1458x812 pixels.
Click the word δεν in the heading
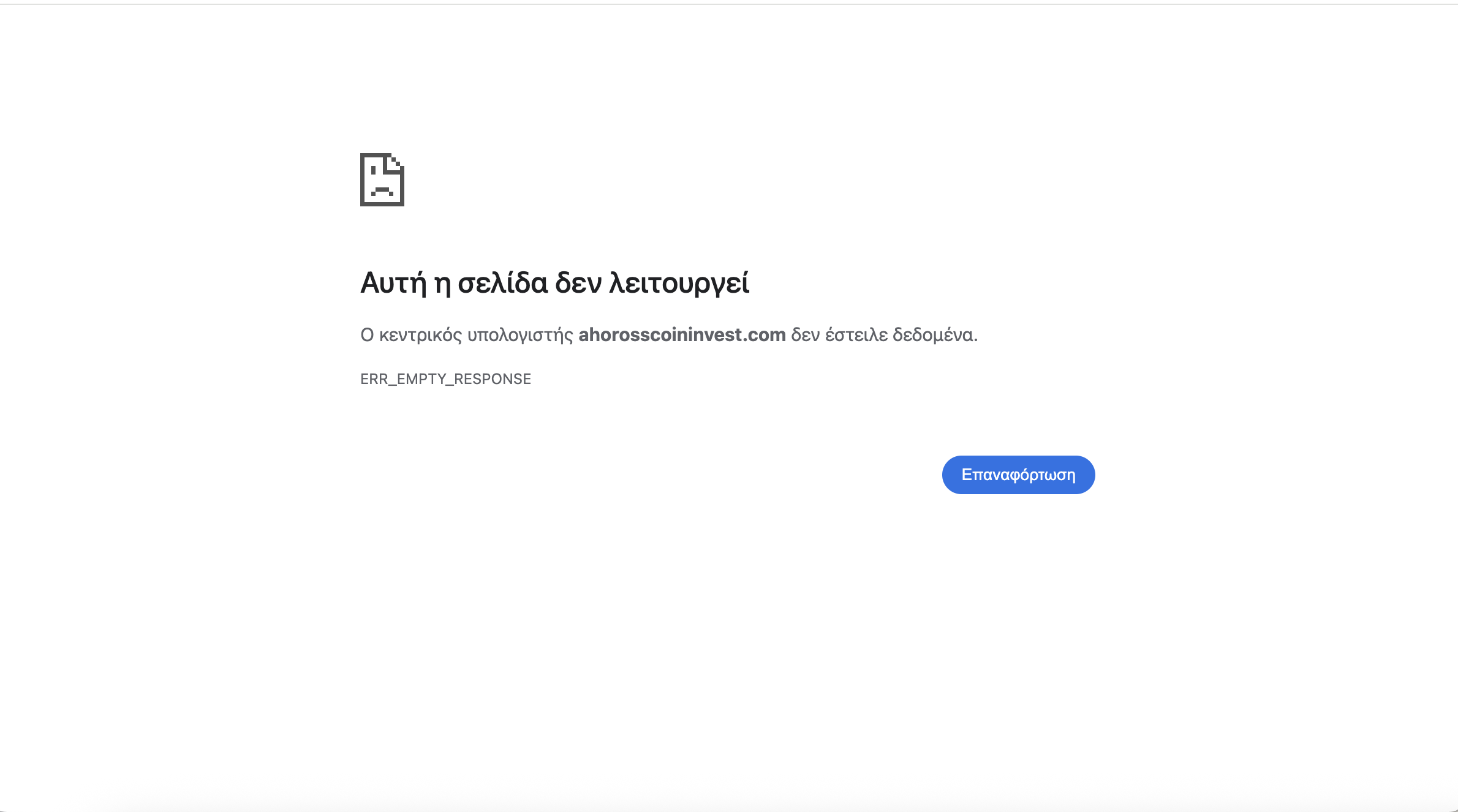578,283
